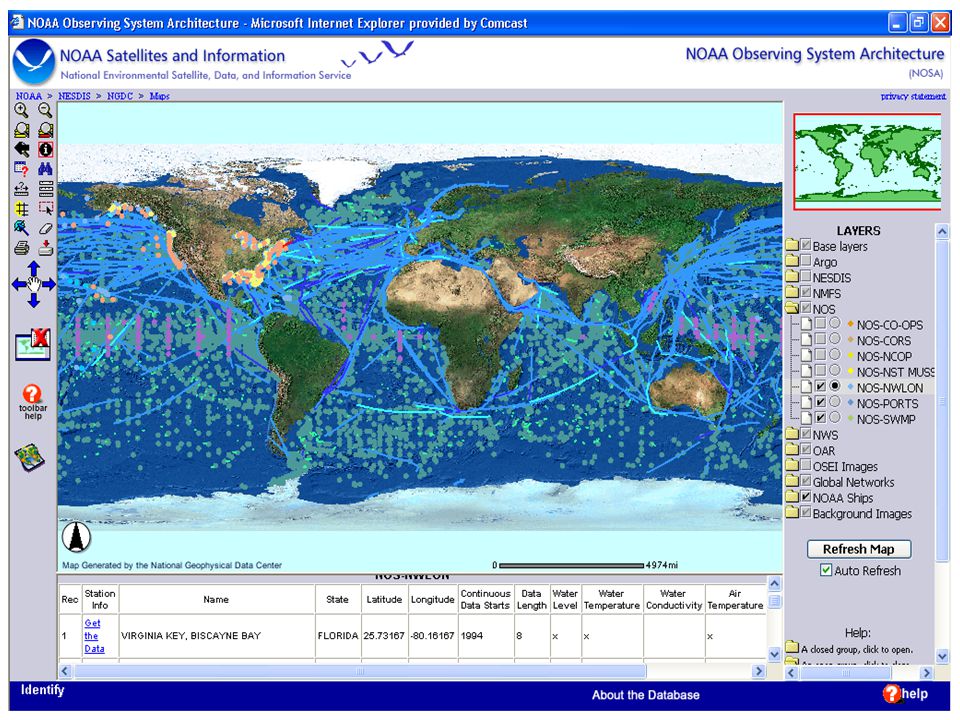Enable the NOS-CORS layer checkbox
Viewport: 960px width, 720px height.
coord(820,339)
